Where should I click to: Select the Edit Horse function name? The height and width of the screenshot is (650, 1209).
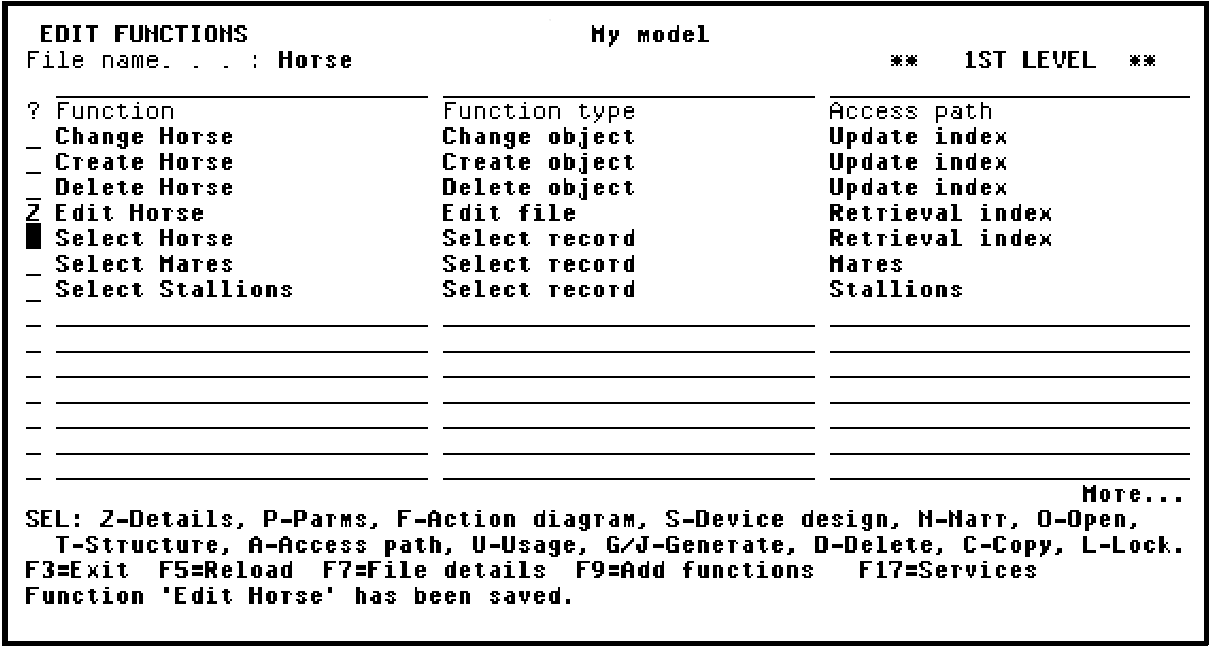pyautogui.click(x=129, y=213)
